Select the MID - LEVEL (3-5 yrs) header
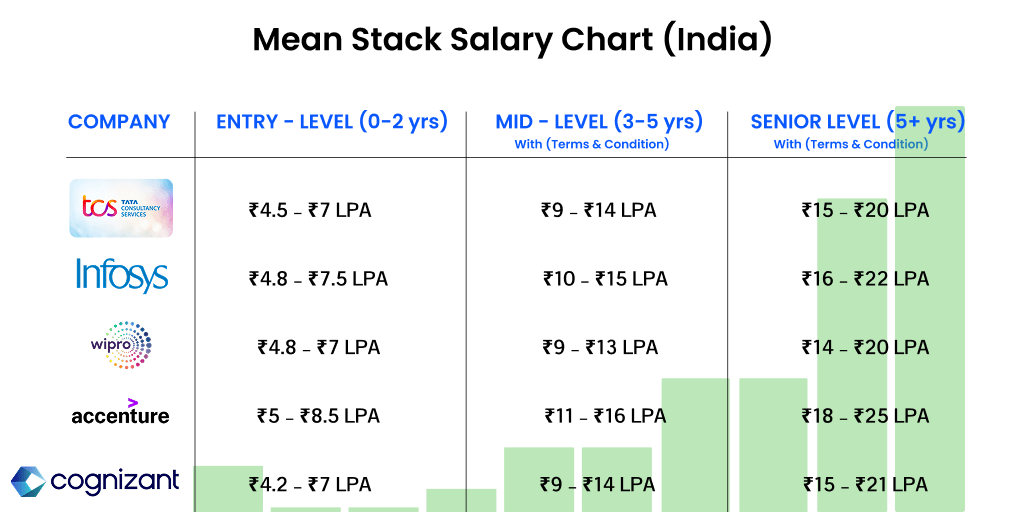Viewport: 1026px width, 512px height. point(599,122)
